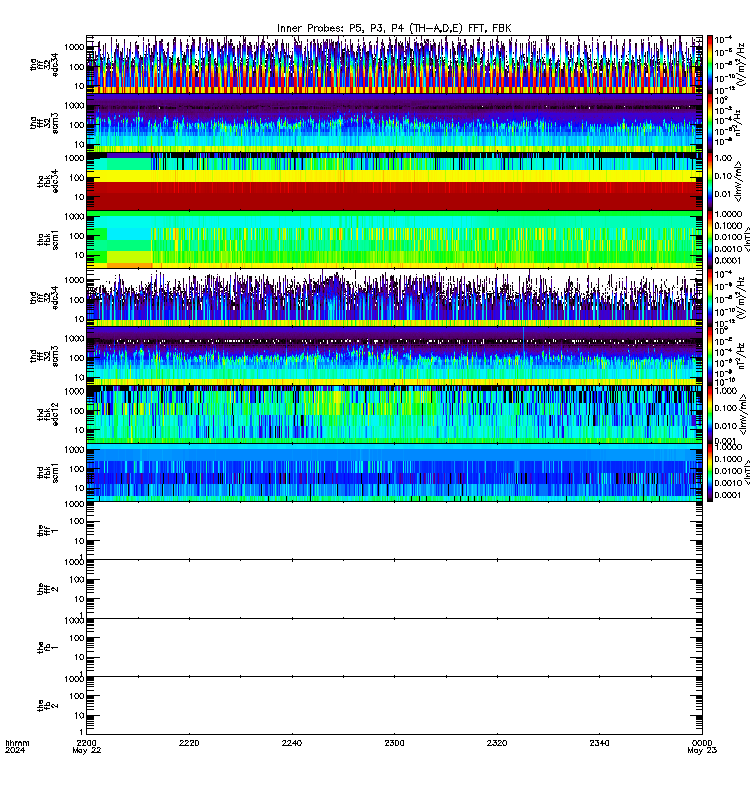Screen dimensions: 750x800
Task: Click the 'tha fff 32 edc34' y-axis title
Action: (44, 64)
